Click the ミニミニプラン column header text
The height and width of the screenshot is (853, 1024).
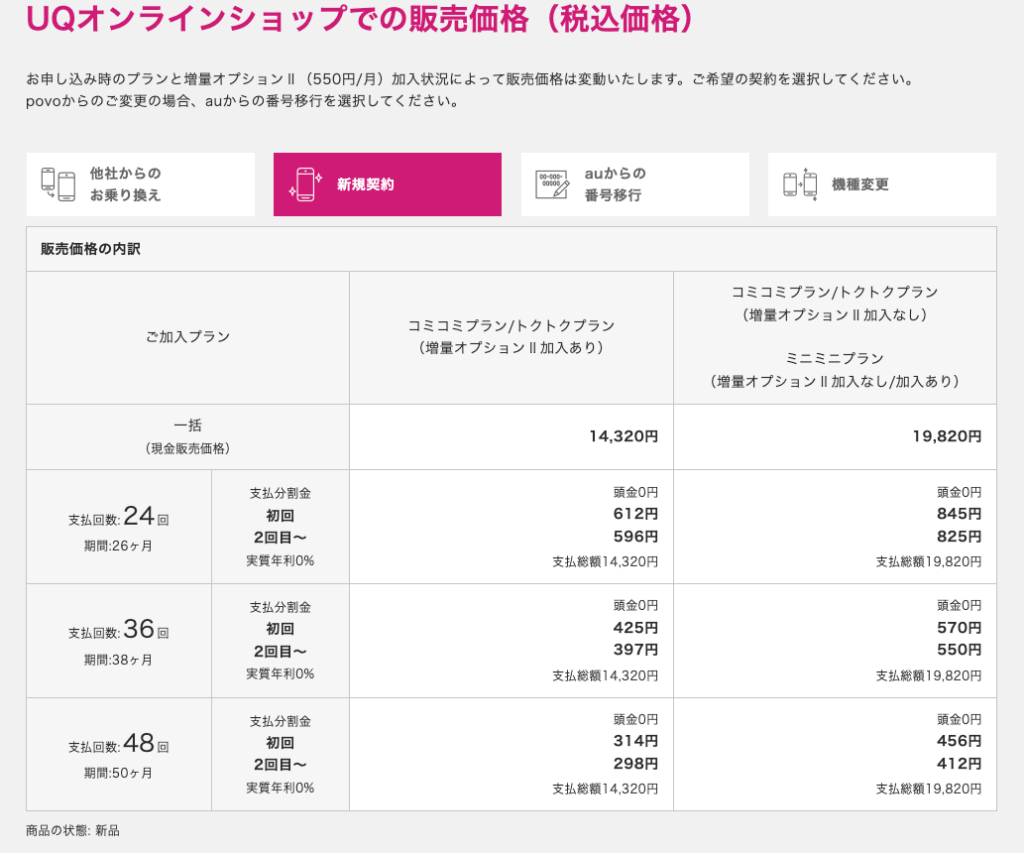834,358
